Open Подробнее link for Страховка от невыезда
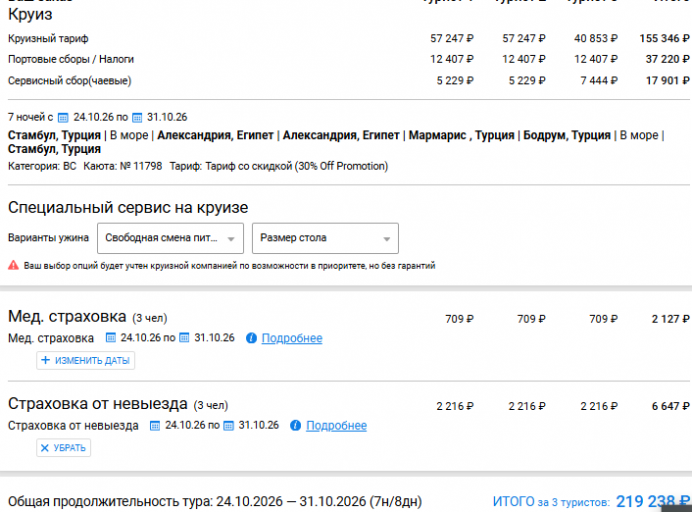 [336, 425]
